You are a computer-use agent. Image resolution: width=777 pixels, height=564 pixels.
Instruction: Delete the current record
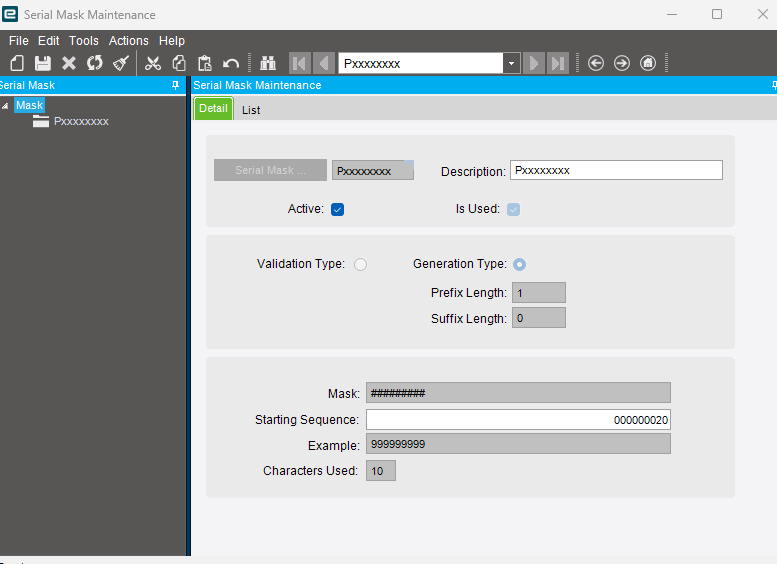point(69,63)
